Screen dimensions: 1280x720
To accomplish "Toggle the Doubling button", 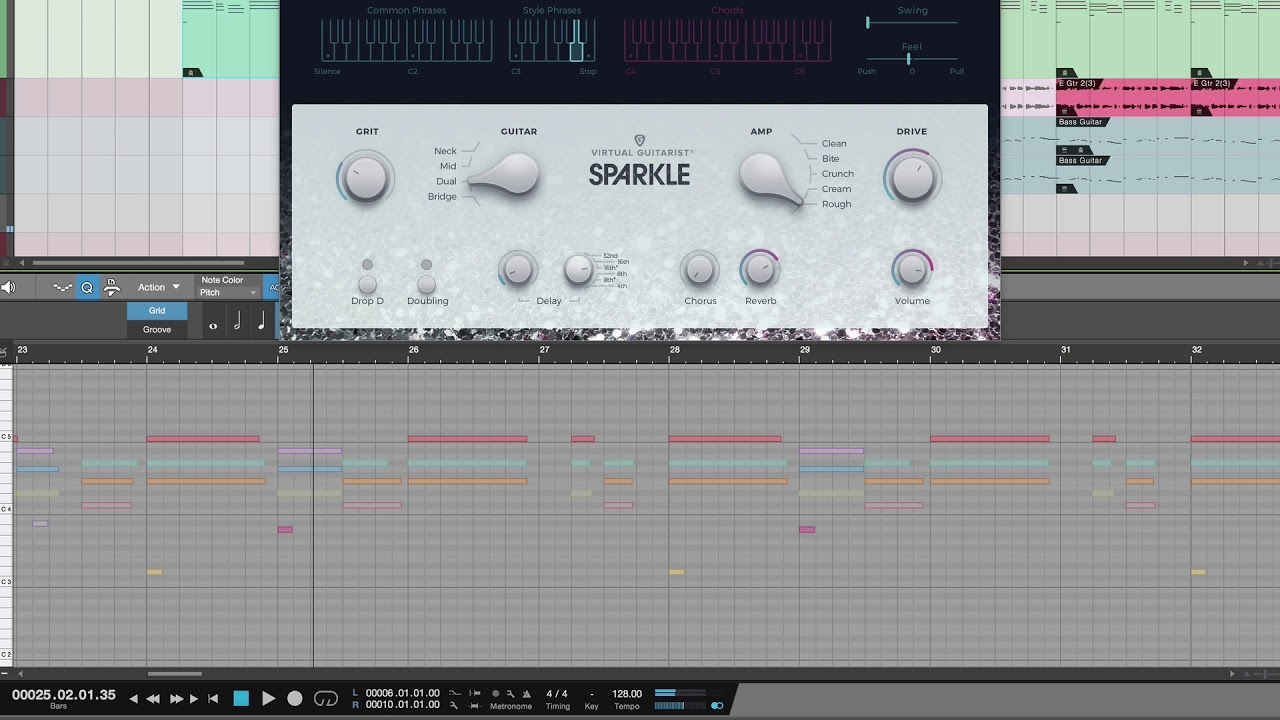I will (427, 284).
